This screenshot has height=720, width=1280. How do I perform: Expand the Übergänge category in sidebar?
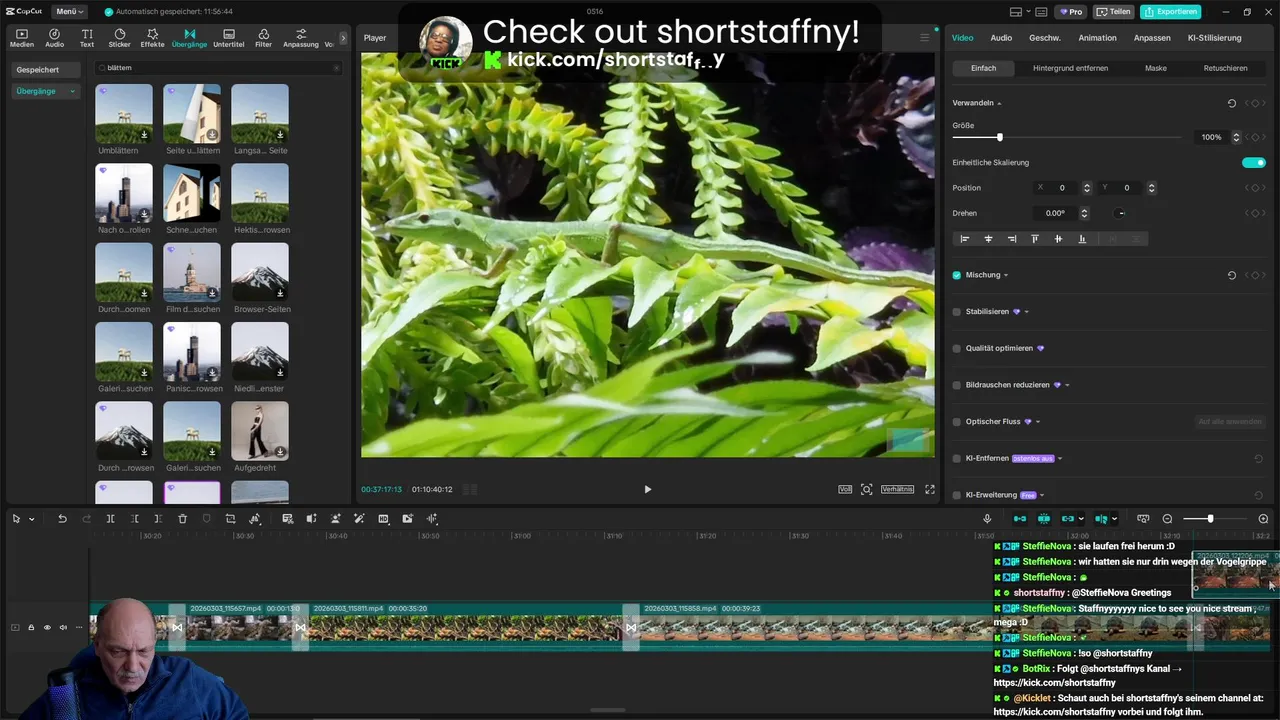[72, 91]
